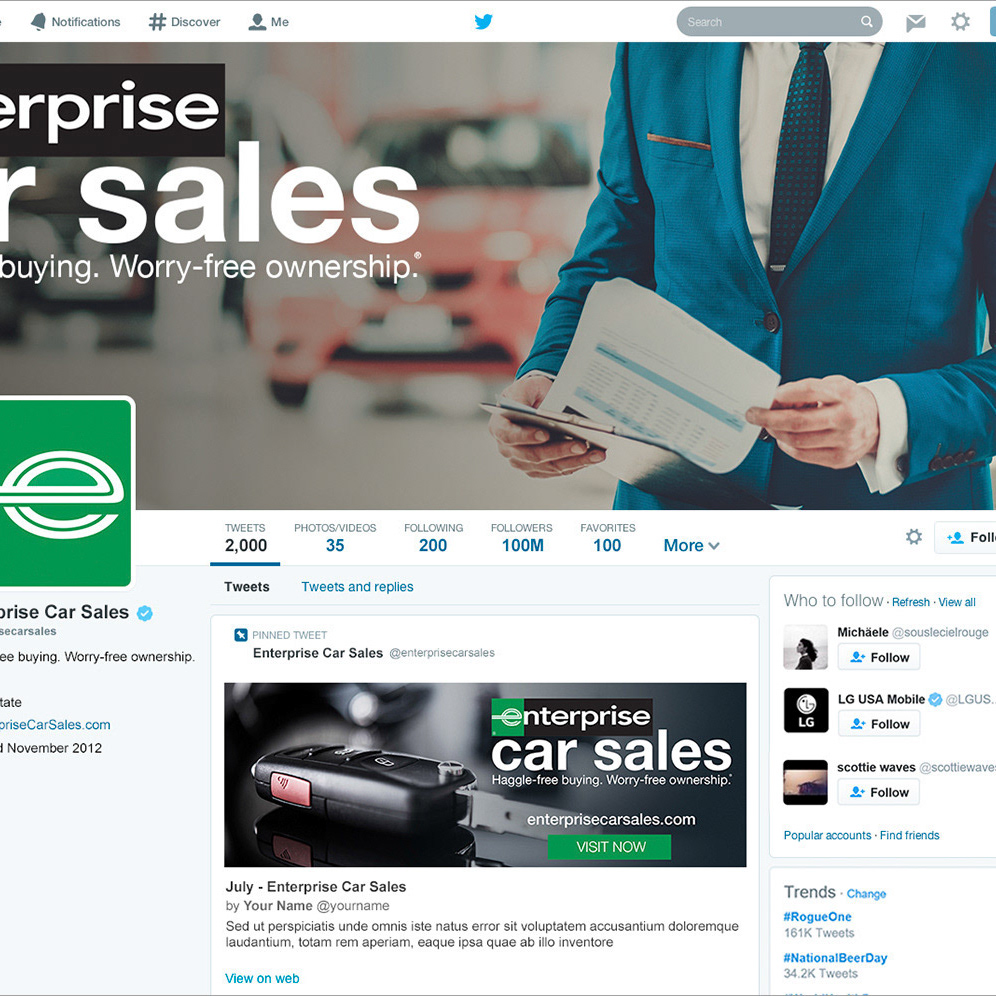Click the Twitter bird logo
The height and width of the screenshot is (996, 996).
tap(483, 22)
